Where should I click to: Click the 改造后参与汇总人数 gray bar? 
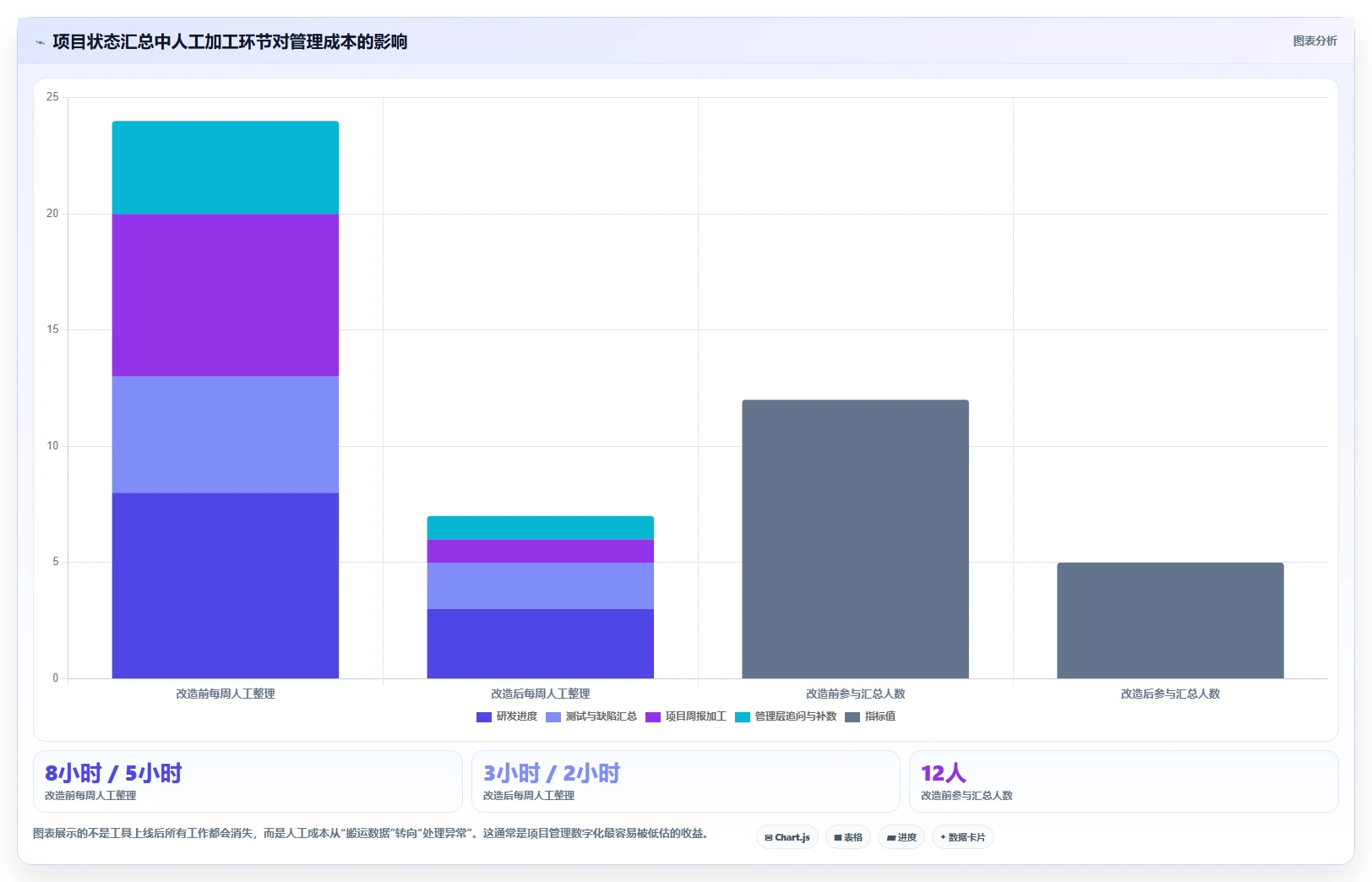click(x=1170, y=620)
